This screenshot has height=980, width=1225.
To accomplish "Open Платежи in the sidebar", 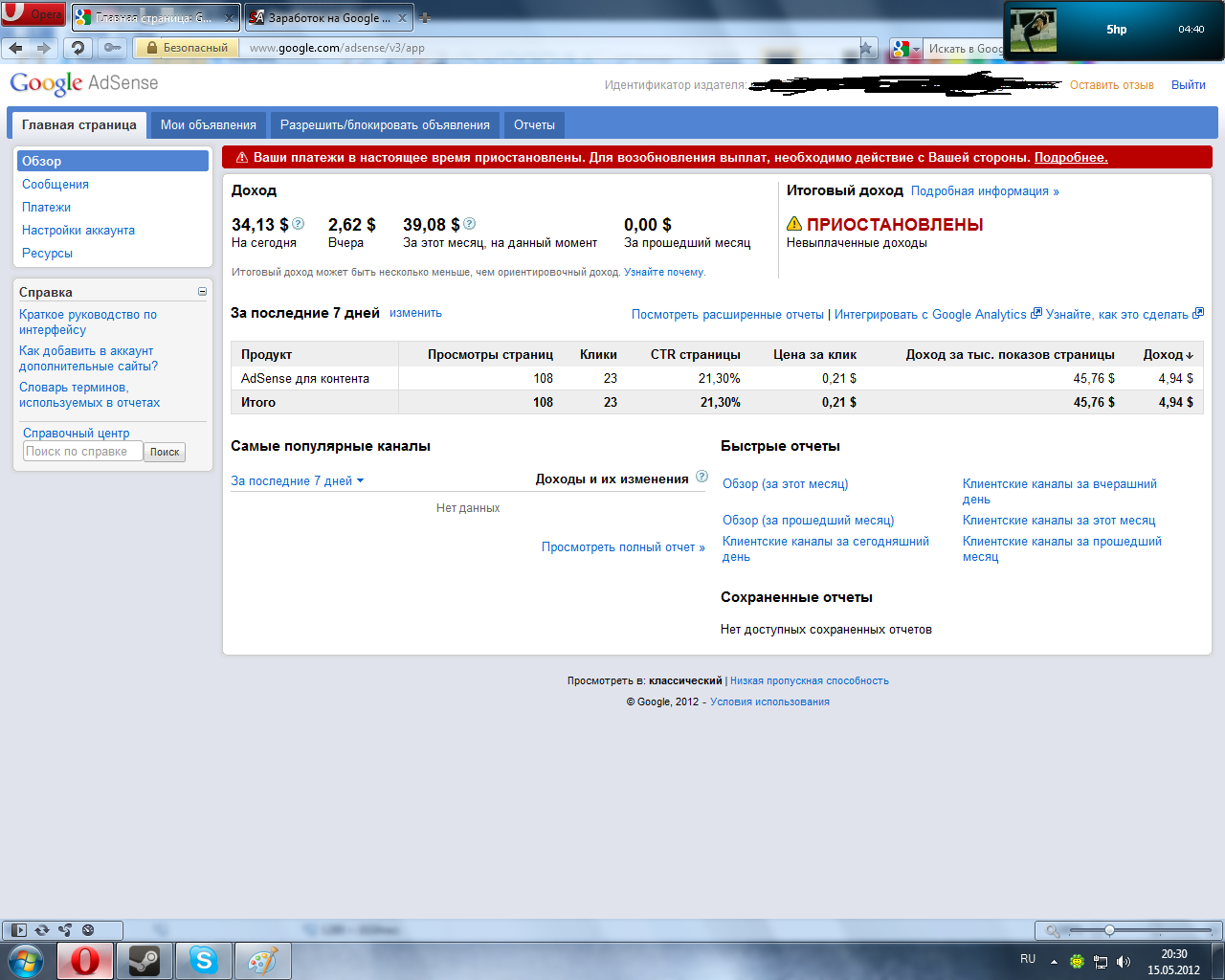I will click(46, 207).
